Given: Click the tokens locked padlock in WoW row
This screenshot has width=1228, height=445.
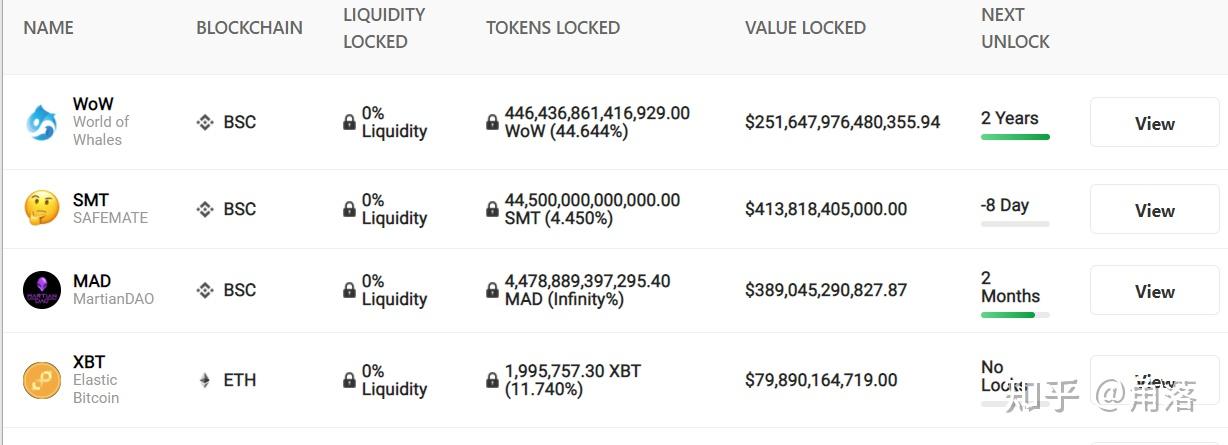Looking at the screenshot, I should pos(492,122).
